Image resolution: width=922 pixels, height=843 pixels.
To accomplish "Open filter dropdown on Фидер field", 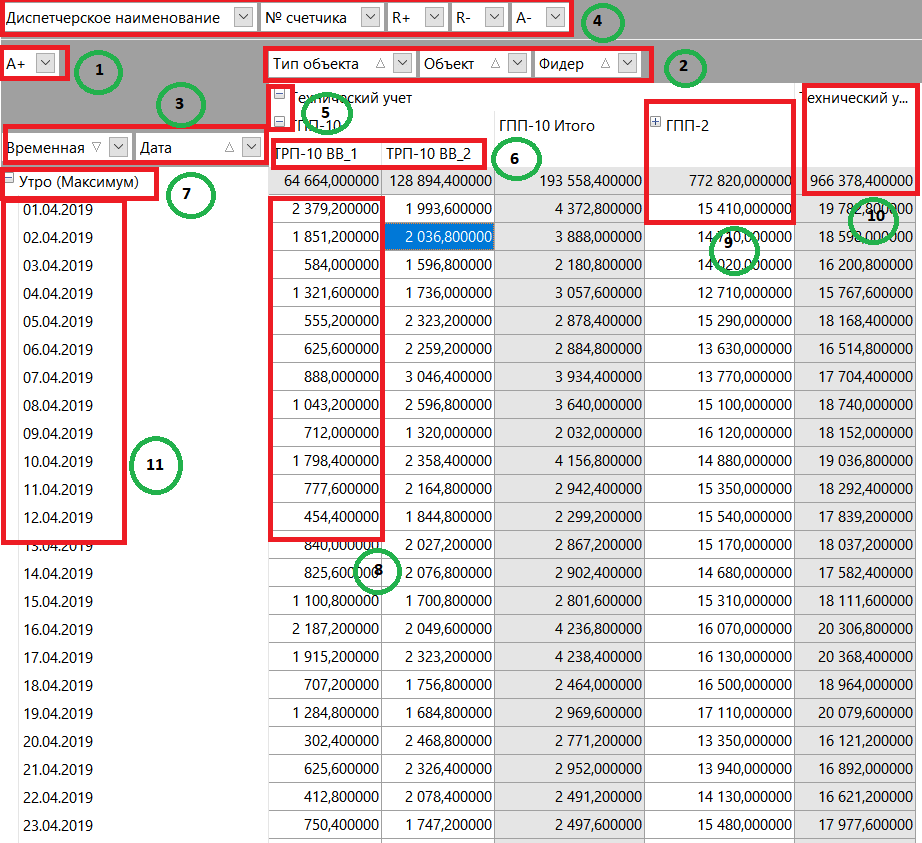I will (627, 64).
